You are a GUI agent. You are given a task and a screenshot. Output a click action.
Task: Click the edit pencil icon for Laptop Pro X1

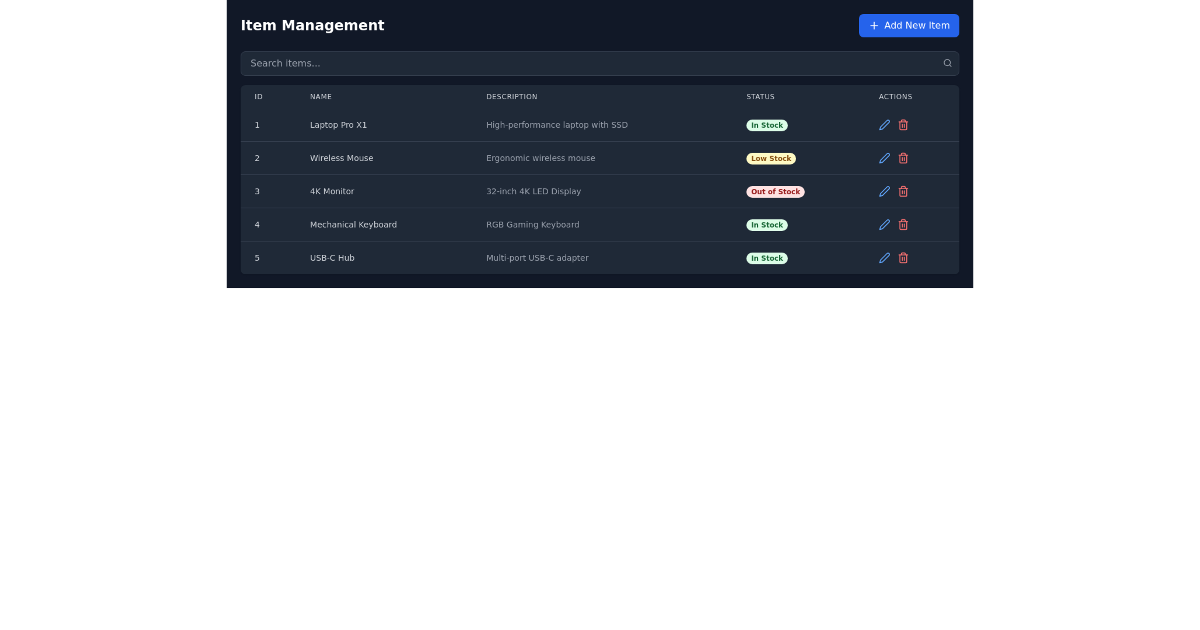tap(884, 124)
